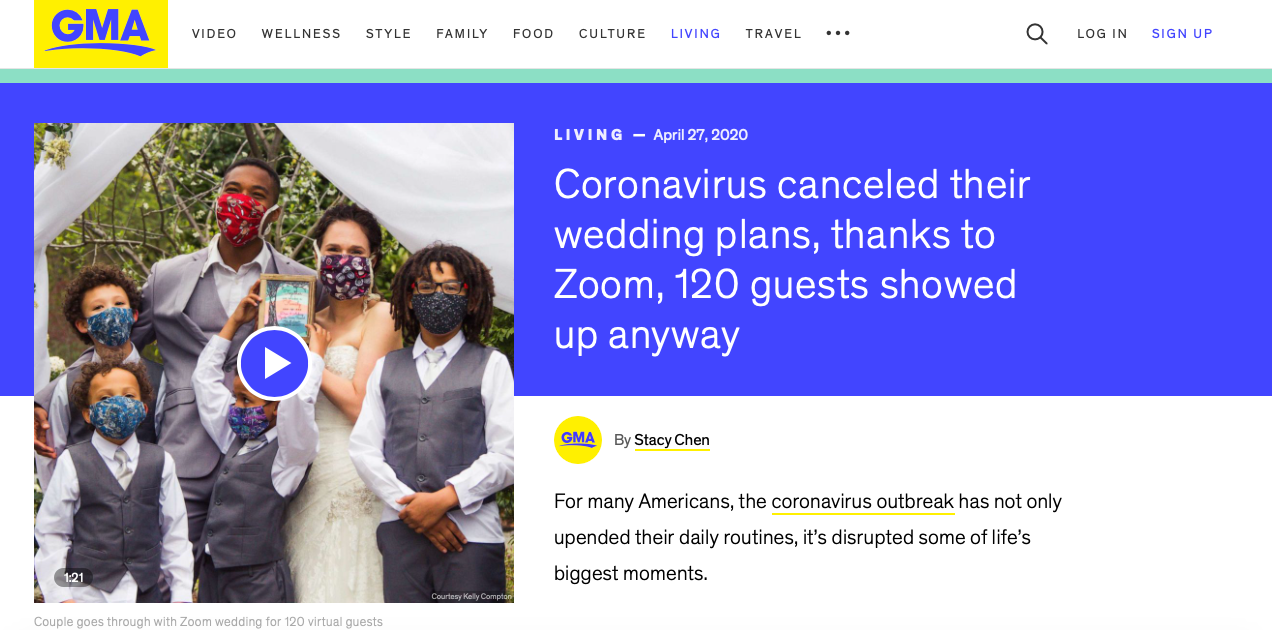This screenshot has width=1272, height=630.
Task: Click the Sign Up link
Action: pos(1182,34)
